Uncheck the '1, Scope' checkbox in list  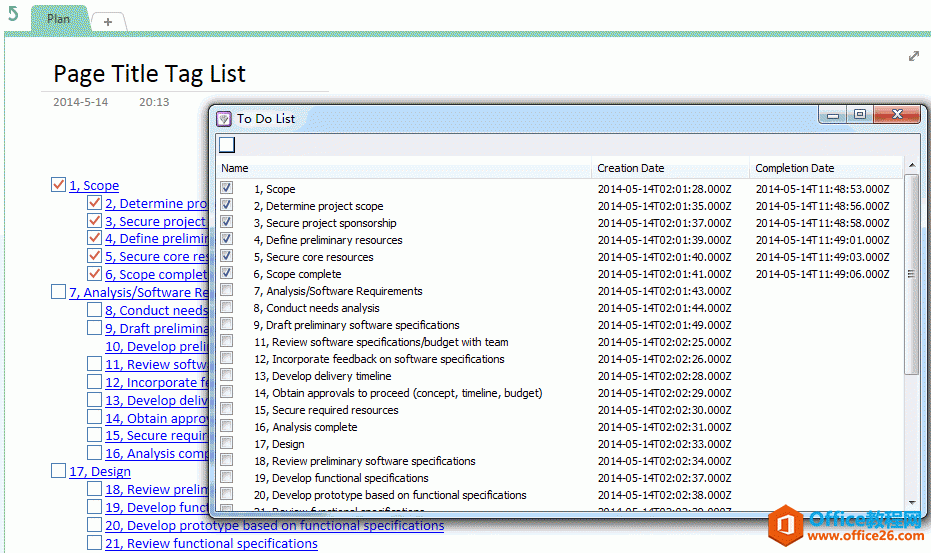(x=227, y=188)
